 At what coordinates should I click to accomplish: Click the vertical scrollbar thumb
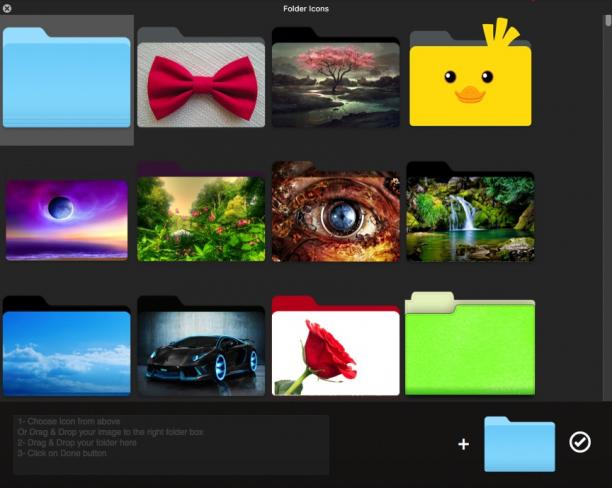608,20
